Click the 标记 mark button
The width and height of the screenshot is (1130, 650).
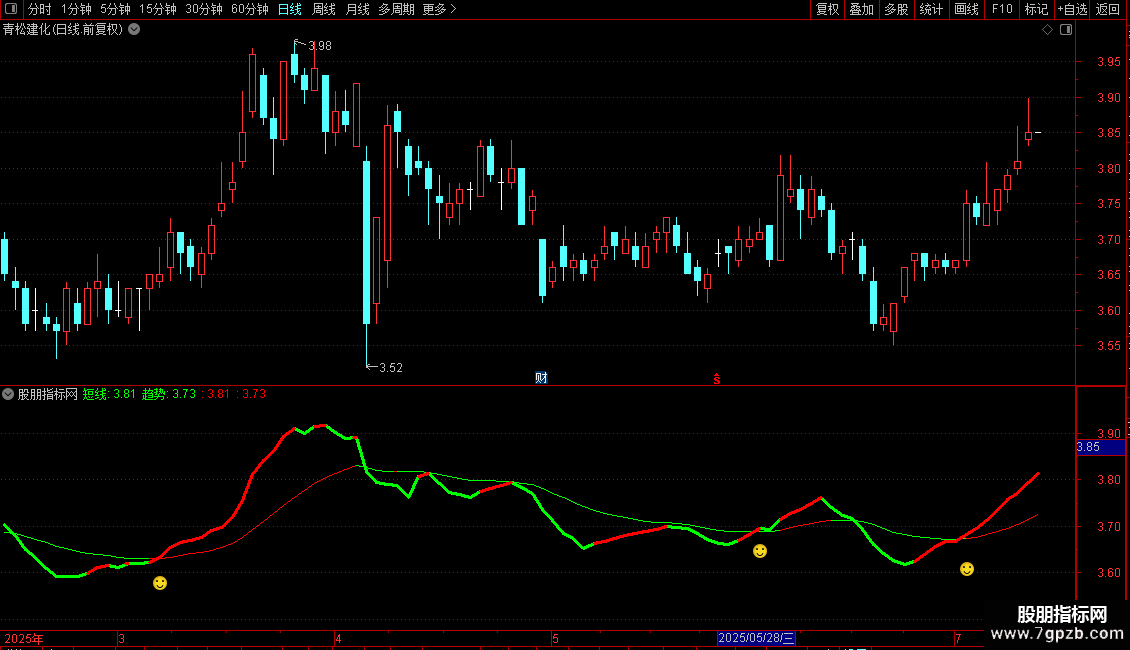tap(1036, 9)
